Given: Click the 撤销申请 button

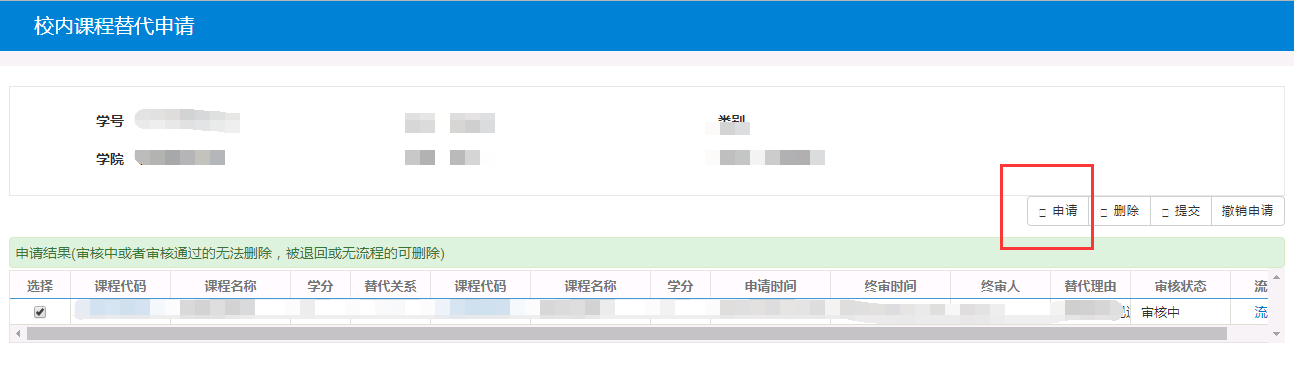Looking at the screenshot, I should coord(1247,211).
